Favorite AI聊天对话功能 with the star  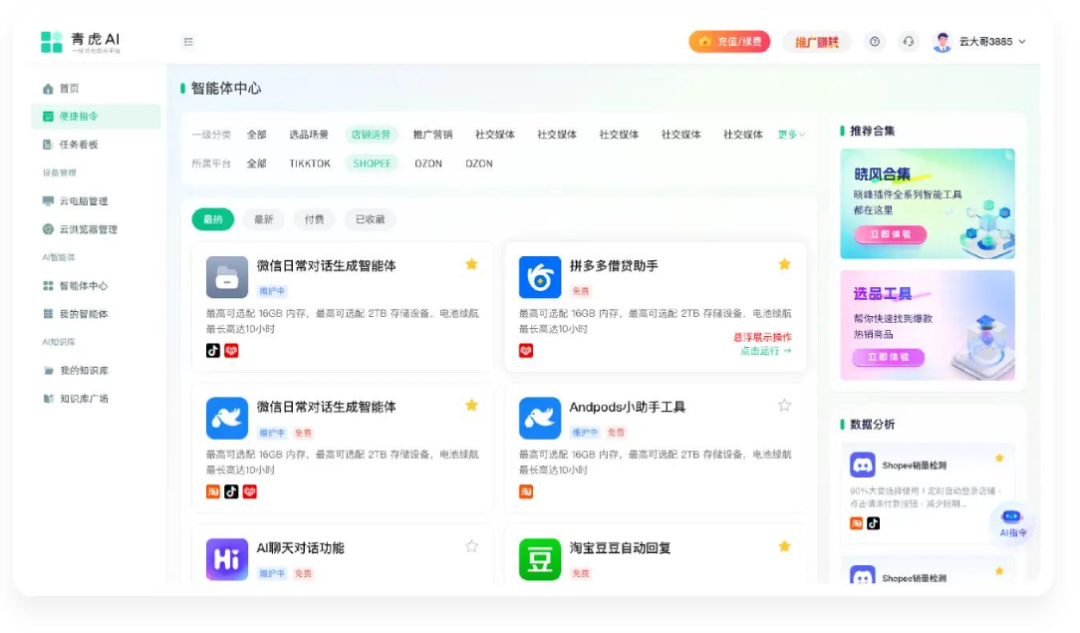[471, 546]
